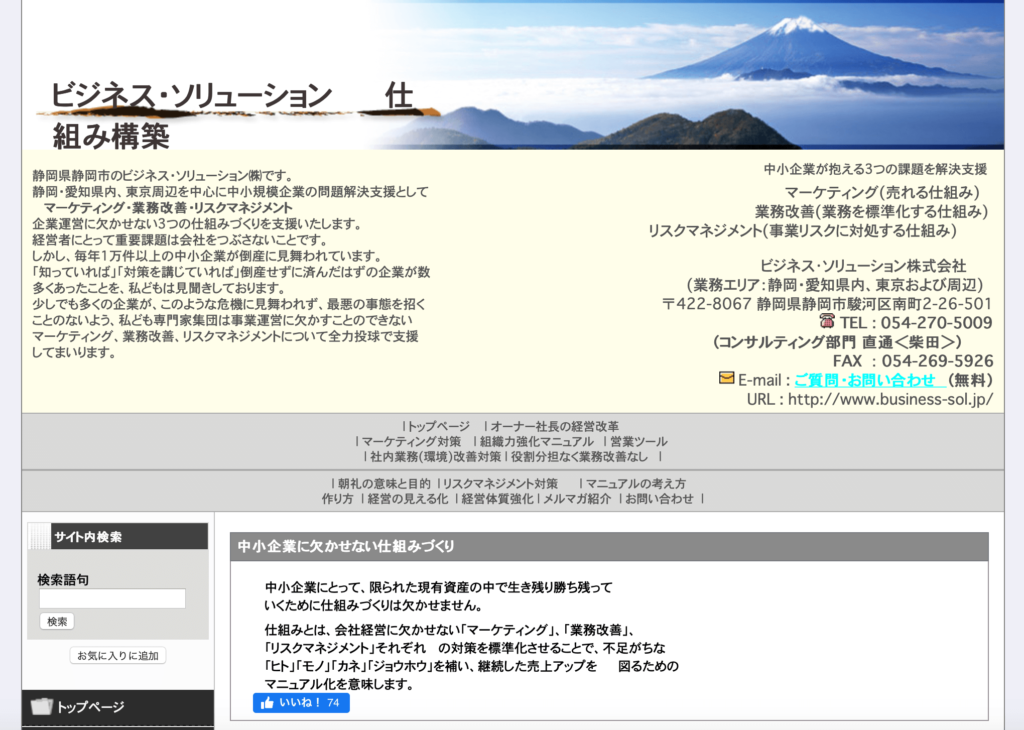
Task: Select 営業ツール in the navigation
Action: 638,441
